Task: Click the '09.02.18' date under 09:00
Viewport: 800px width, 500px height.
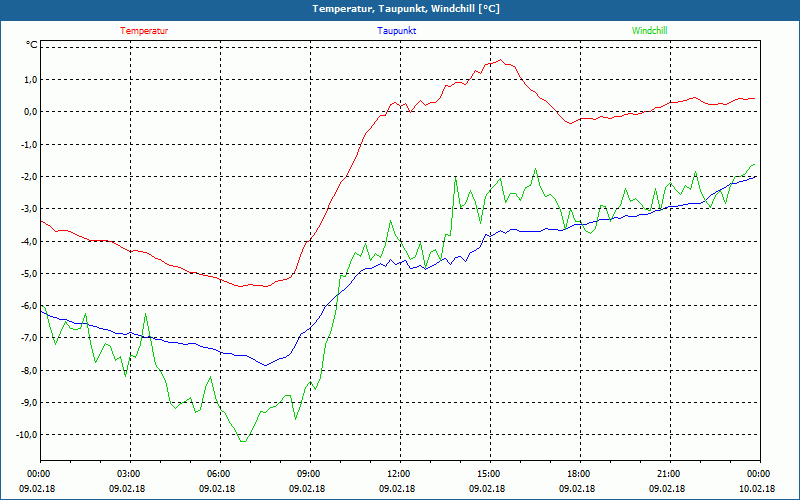Action: [307, 489]
